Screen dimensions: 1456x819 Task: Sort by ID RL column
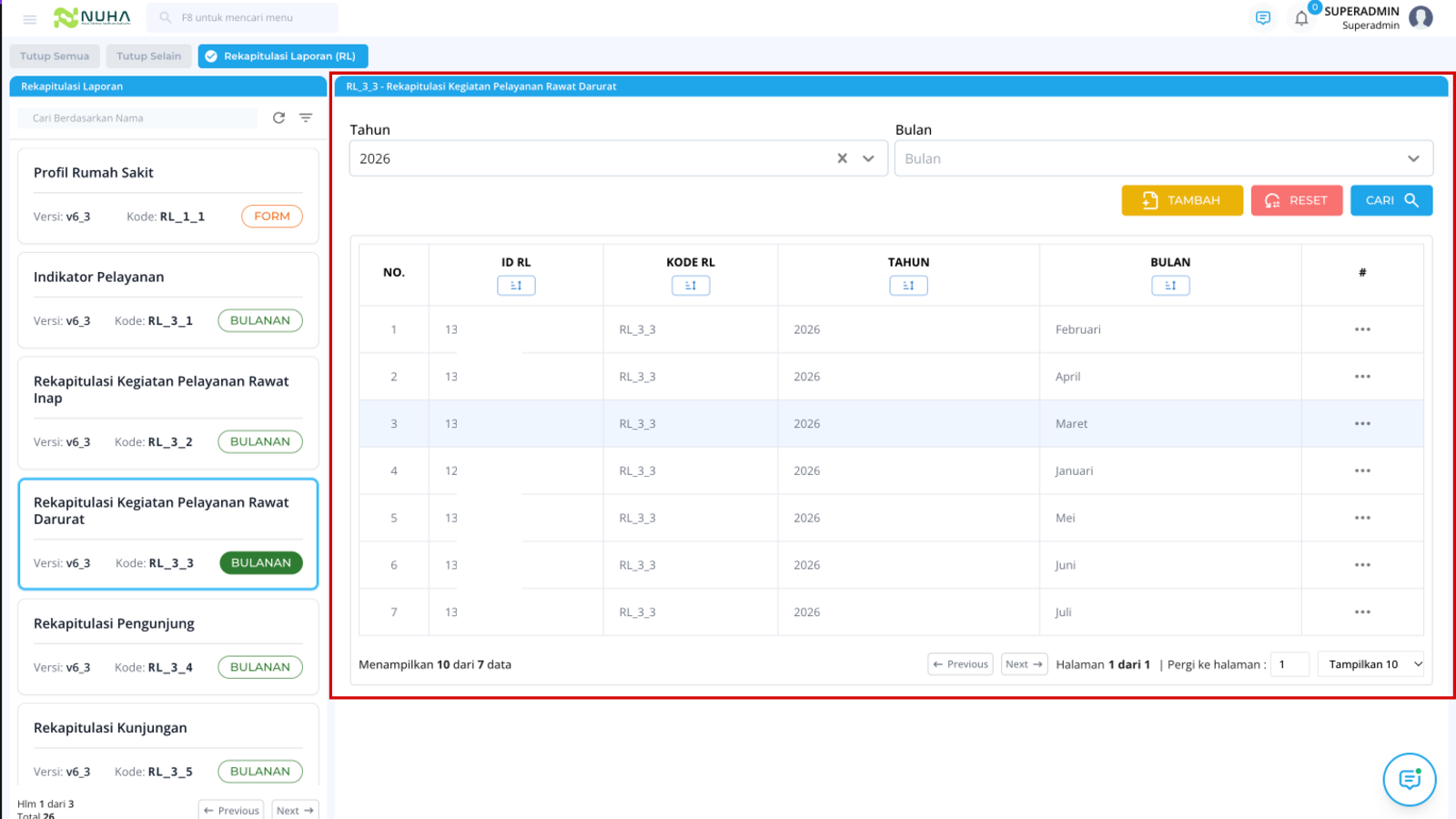tap(516, 286)
